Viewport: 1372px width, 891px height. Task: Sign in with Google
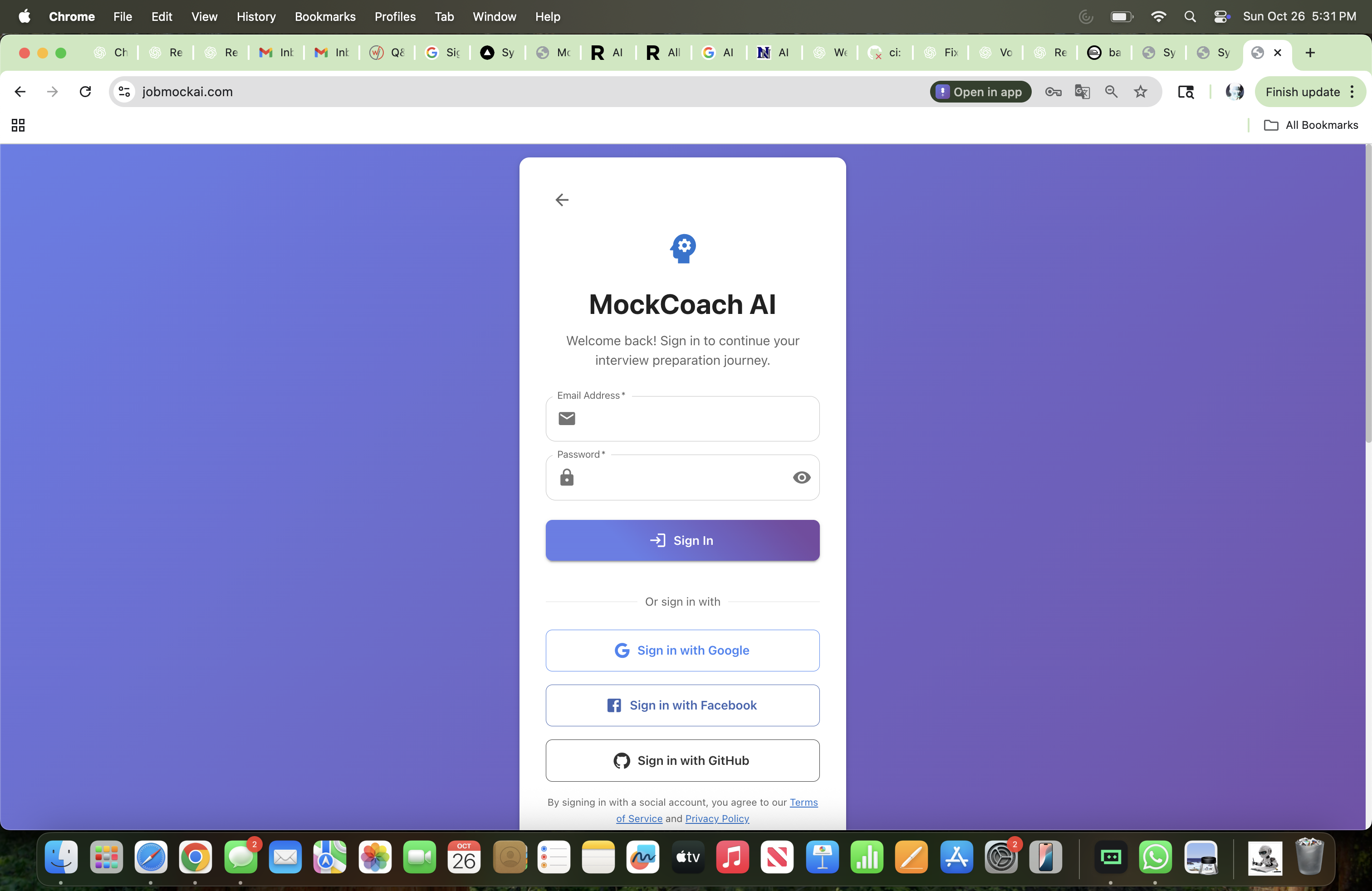682,650
